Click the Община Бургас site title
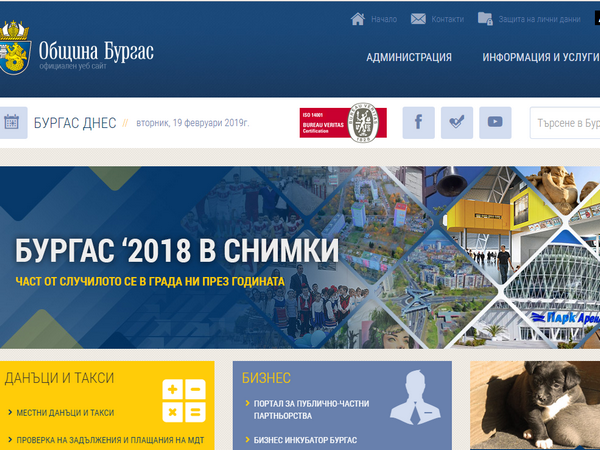600x450 pixels. pos(96,51)
